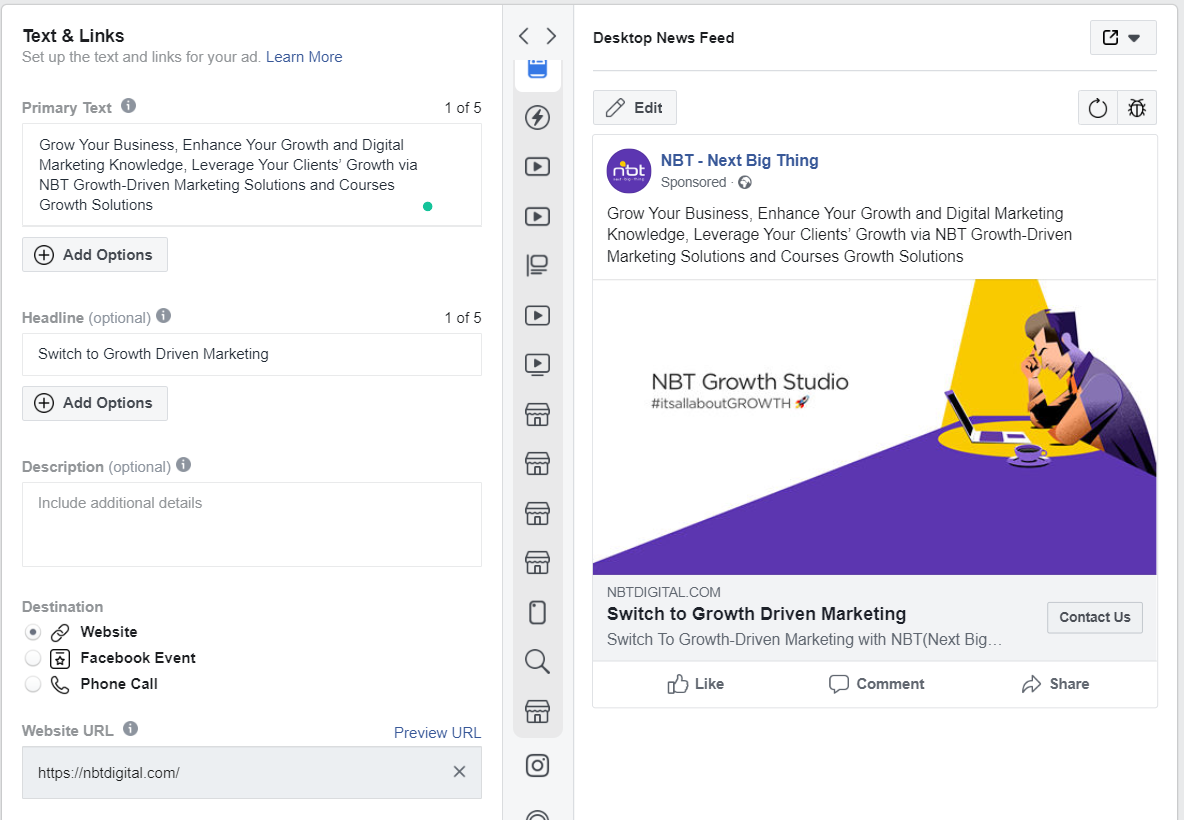Select the Facebook Event destination radio button
Image resolution: width=1184 pixels, height=820 pixels.
[x=32, y=658]
